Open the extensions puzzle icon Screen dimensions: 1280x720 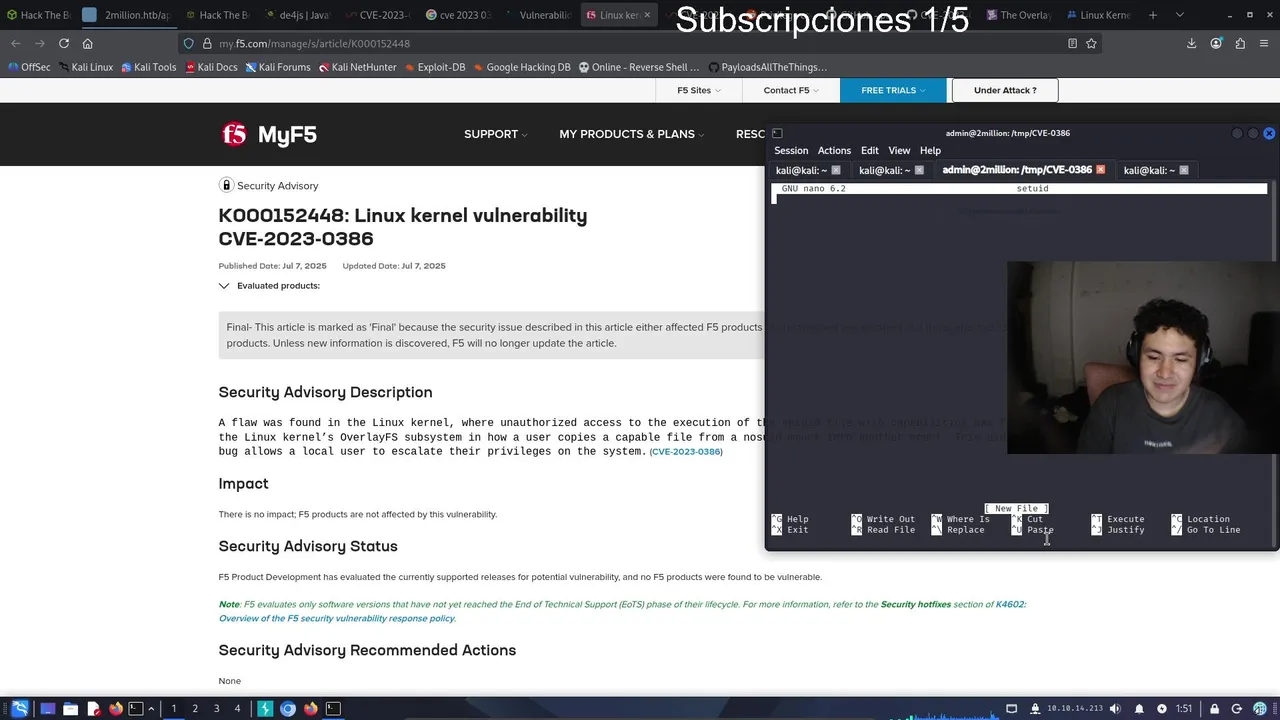[1240, 43]
